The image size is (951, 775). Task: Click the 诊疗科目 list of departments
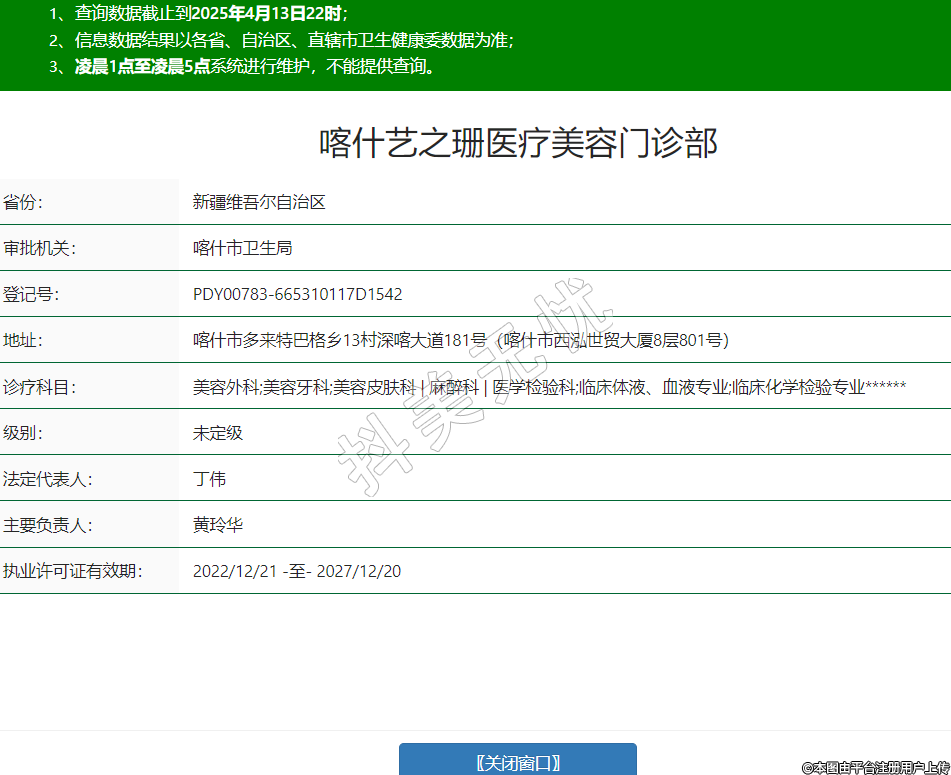tap(549, 387)
